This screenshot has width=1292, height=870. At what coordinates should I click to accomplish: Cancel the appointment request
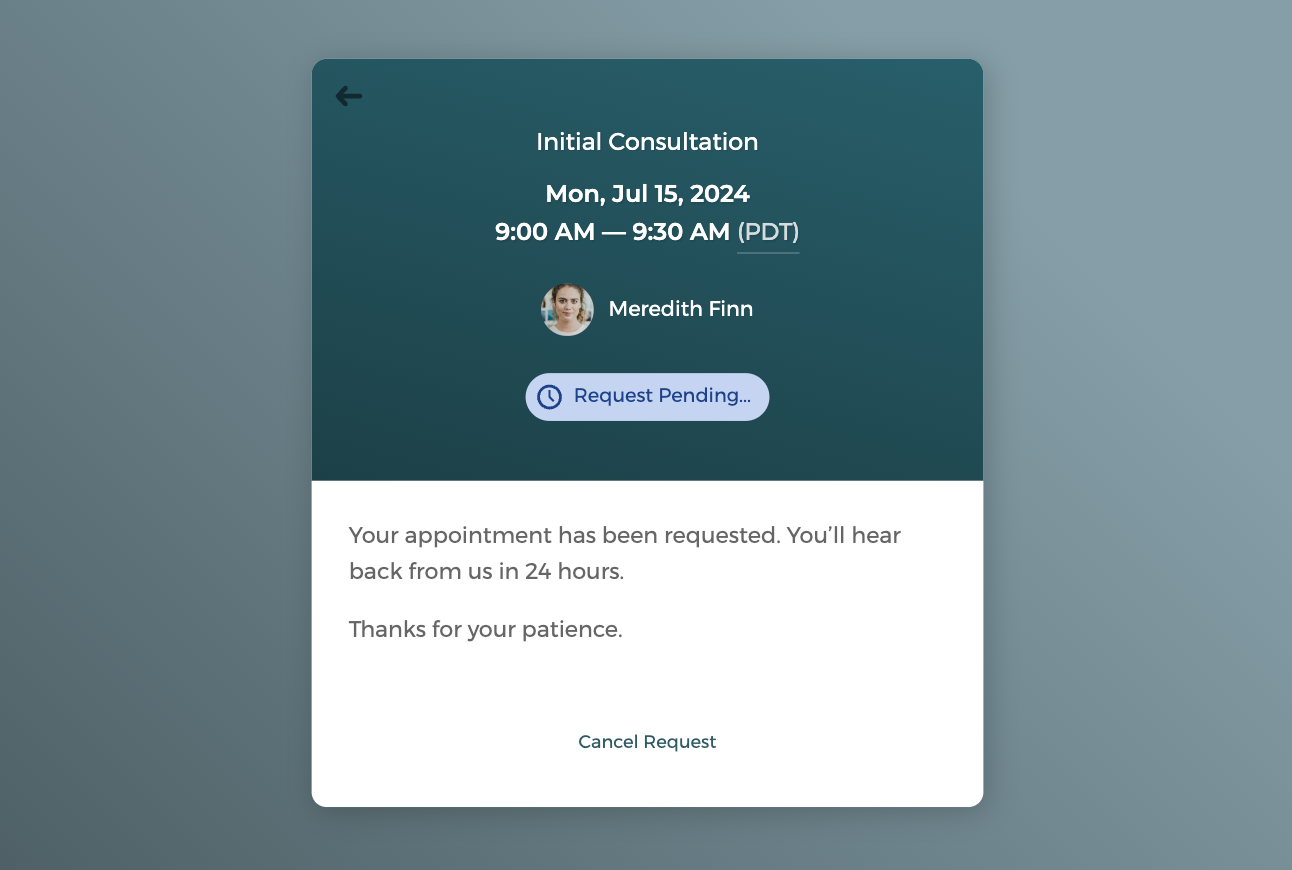[x=647, y=741]
